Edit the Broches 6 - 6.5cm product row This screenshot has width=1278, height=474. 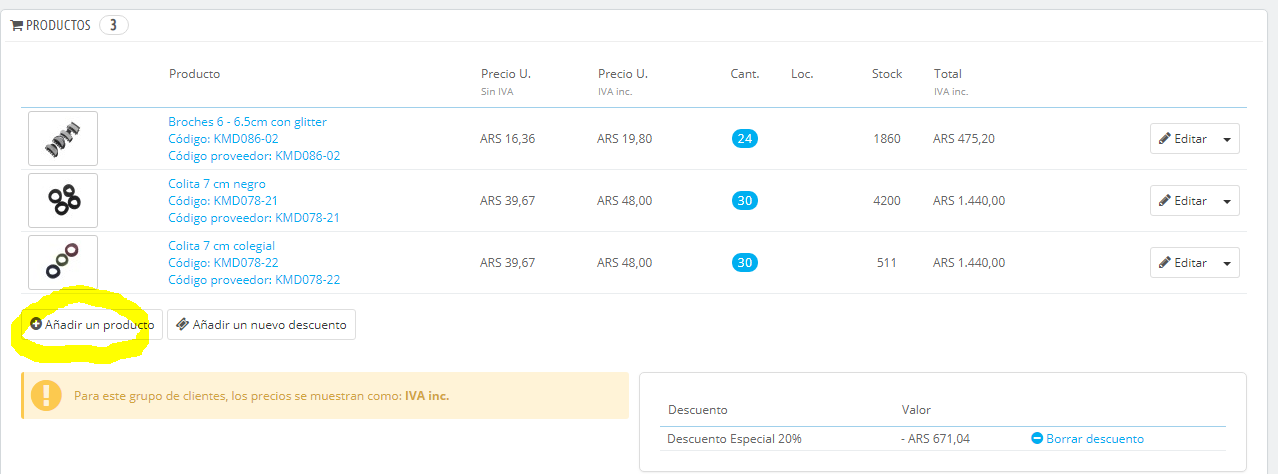[1183, 139]
